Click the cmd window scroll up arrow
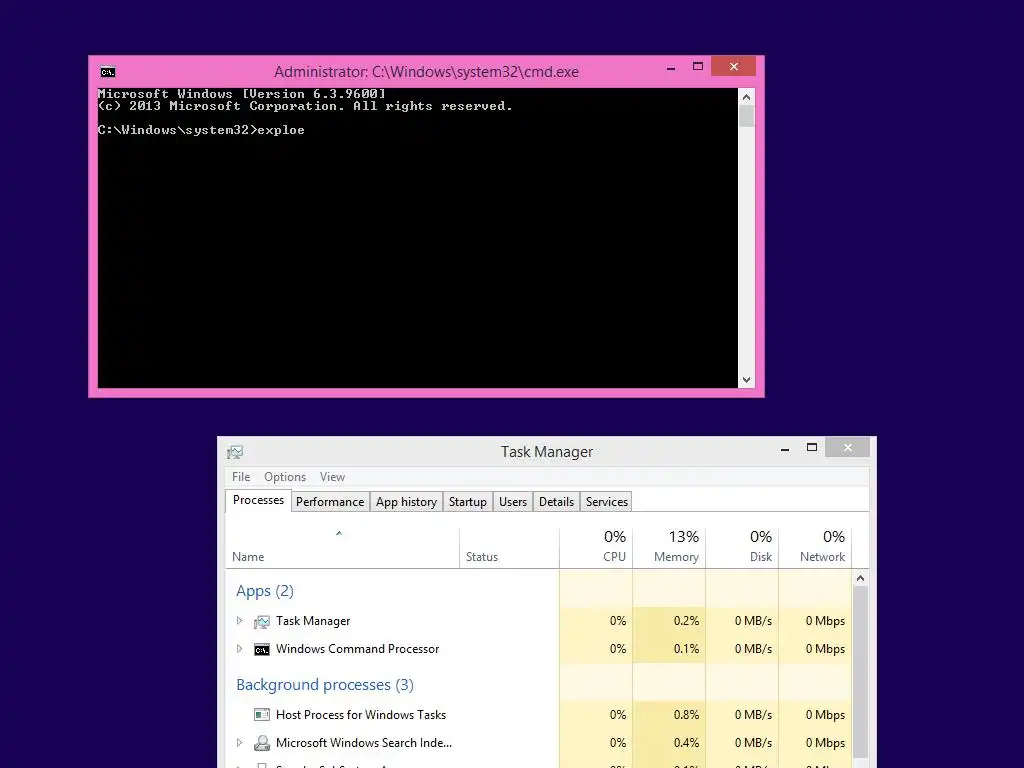Screen dimensions: 1024x768 (746, 97)
